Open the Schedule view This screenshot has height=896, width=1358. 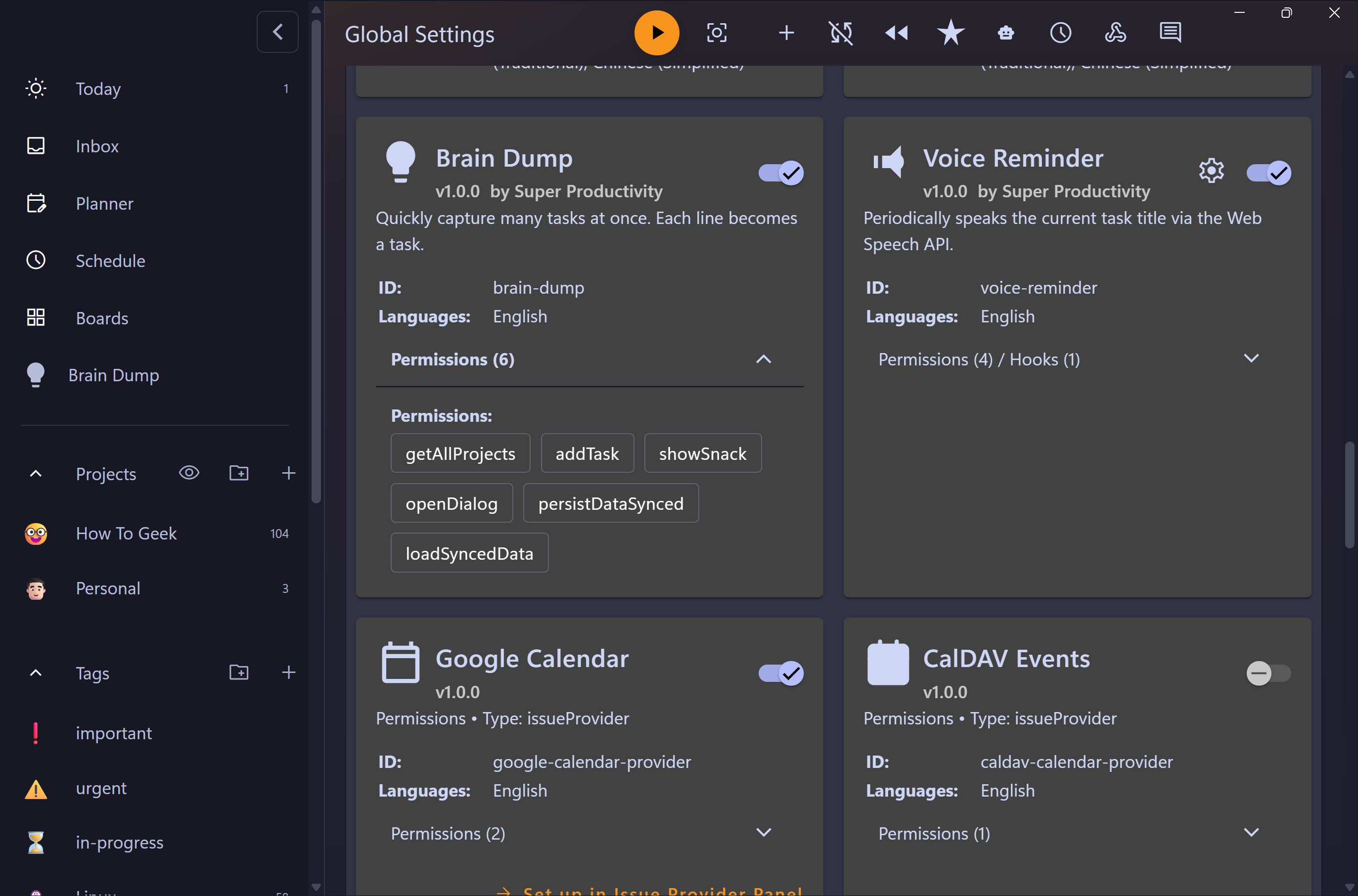pos(154,261)
